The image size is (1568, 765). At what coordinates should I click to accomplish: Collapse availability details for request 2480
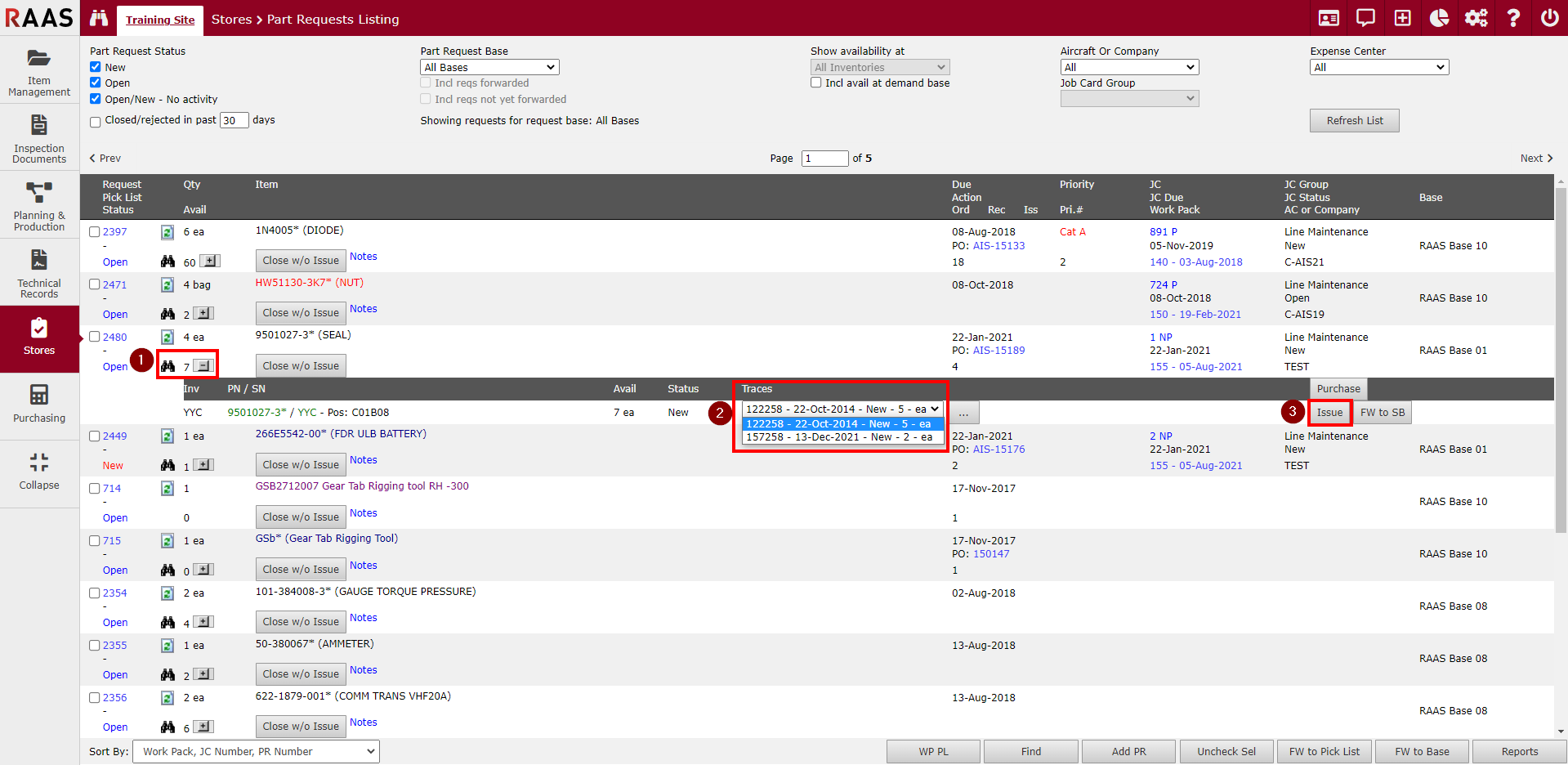tap(204, 366)
